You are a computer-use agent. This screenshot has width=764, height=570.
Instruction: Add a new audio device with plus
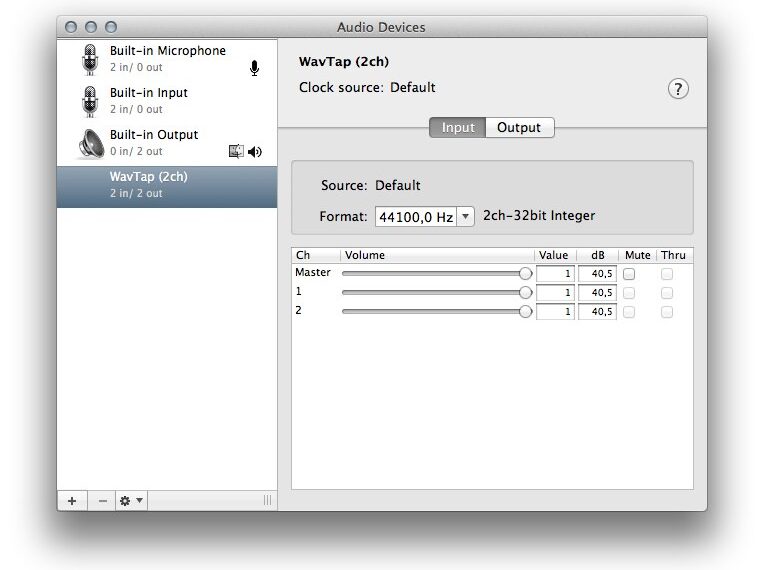coord(72,500)
